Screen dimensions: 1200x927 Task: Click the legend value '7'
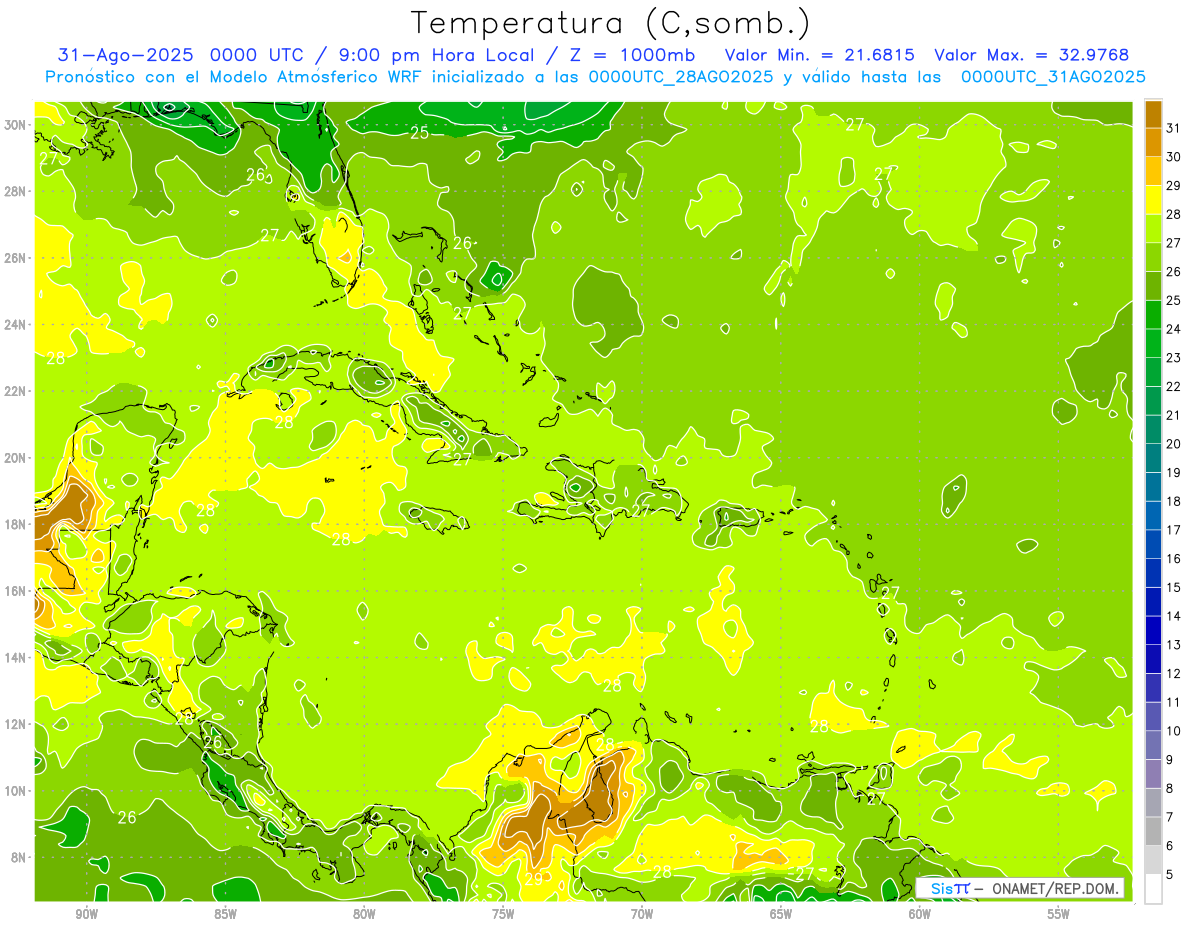(1170, 817)
